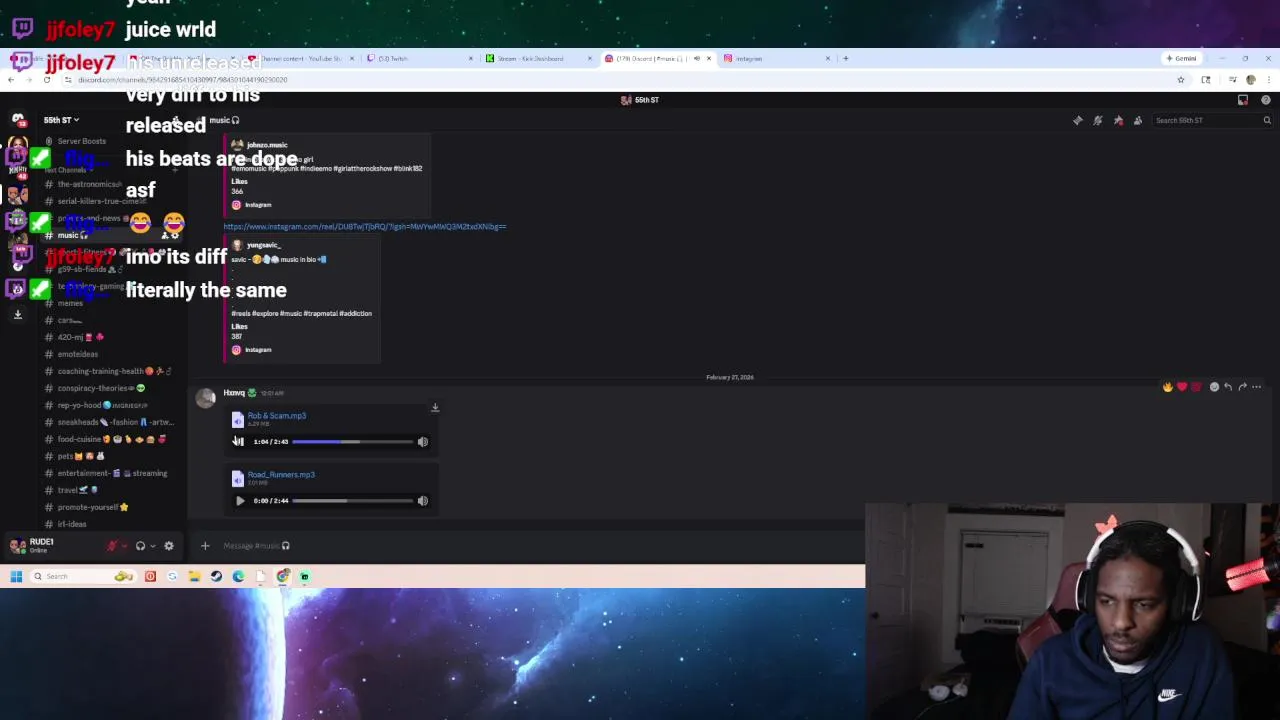This screenshot has height=720, width=1280.
Task: Open the coaching-training-health channel
Action: [x=107, y=371]
